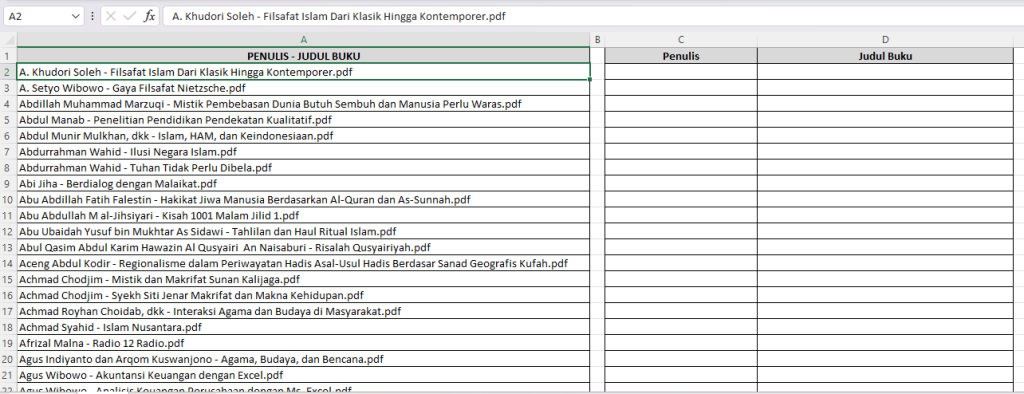Select column A header
1024x394 pixels.
pos(303,41)
